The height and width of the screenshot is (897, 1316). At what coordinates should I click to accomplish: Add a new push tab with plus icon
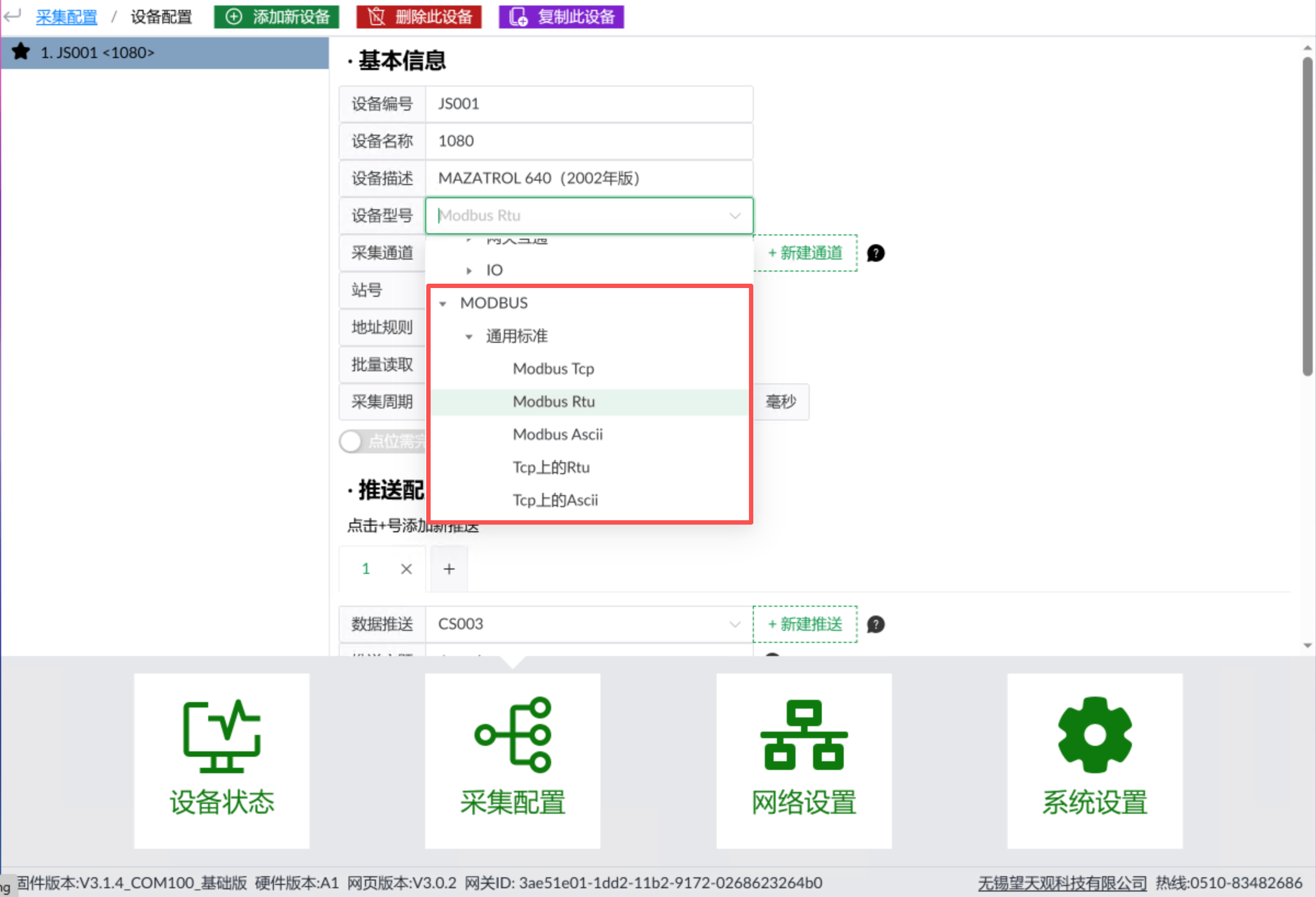[449, 569]
